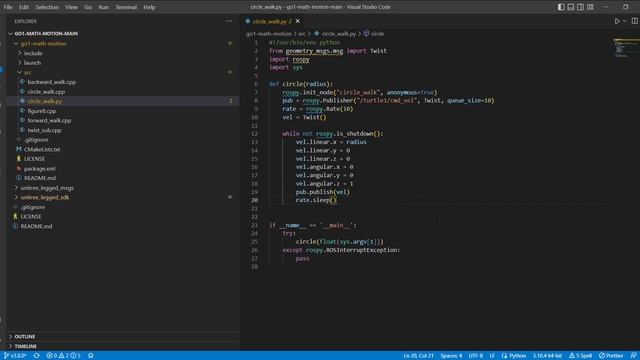
Task: Expand the unitree_legged_msgs folder
Action: pyautogui.click(x=47, y=188)
